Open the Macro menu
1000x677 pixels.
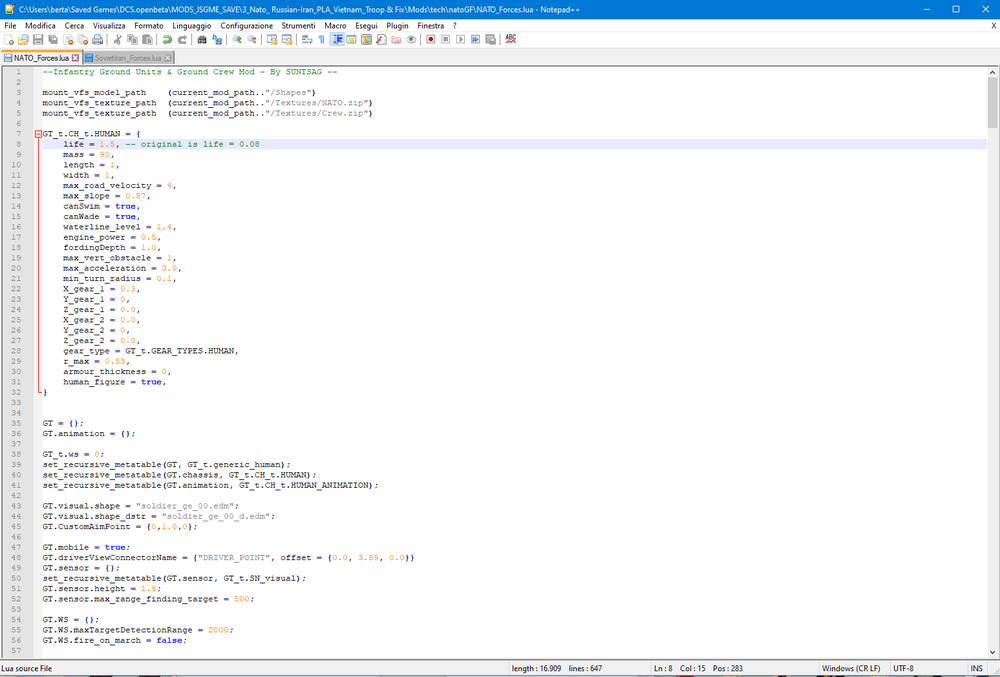[x=335, y=25]
